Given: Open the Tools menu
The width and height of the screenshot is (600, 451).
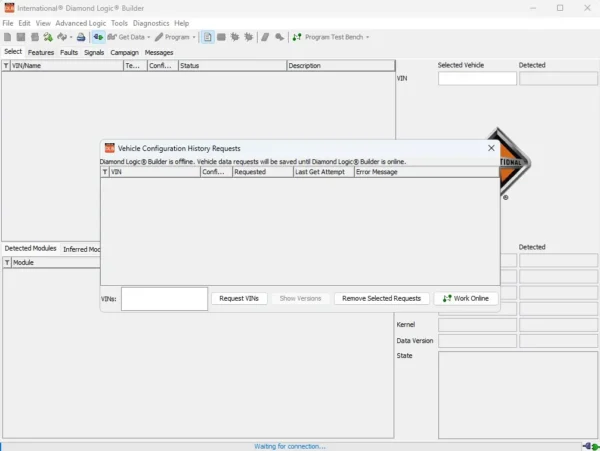Looking at the screenshot, I should tap(119, 23).
